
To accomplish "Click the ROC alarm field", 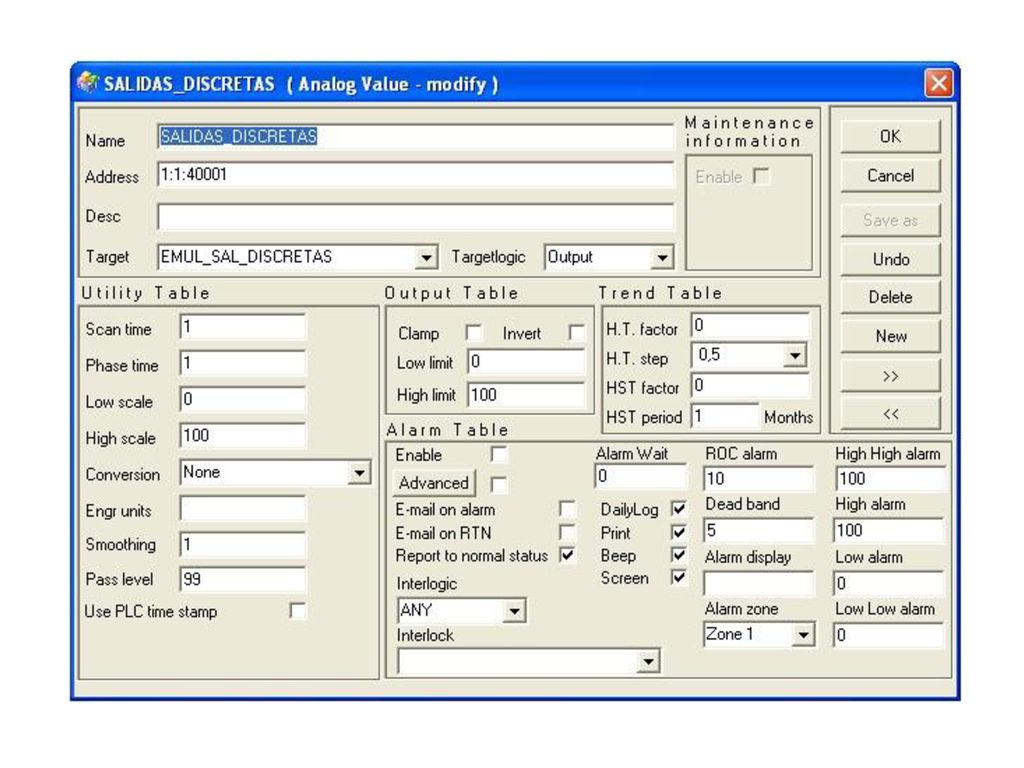I will [x=759, y=479].
